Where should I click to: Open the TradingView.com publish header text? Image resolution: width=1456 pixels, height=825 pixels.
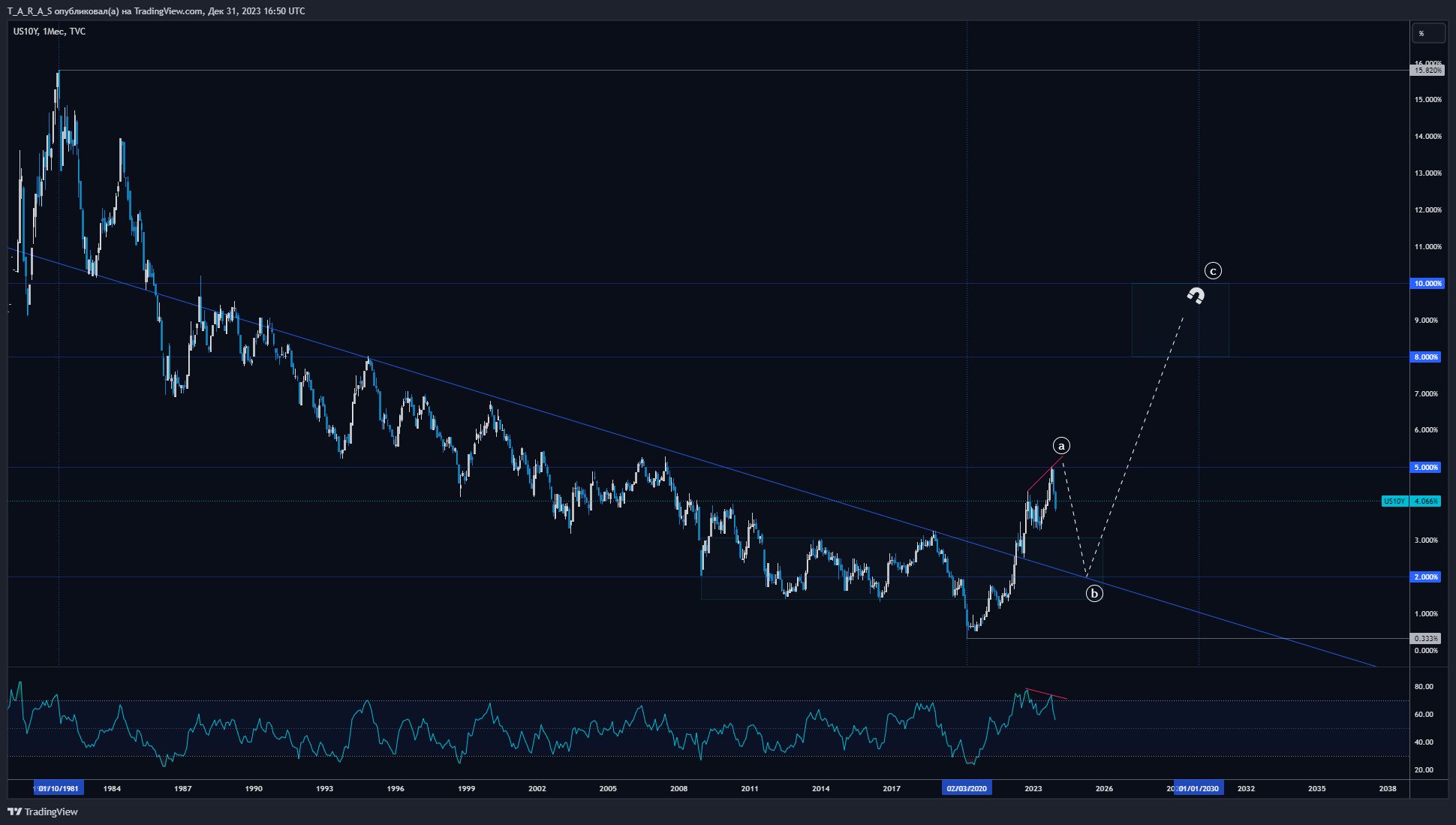(156, 11)
